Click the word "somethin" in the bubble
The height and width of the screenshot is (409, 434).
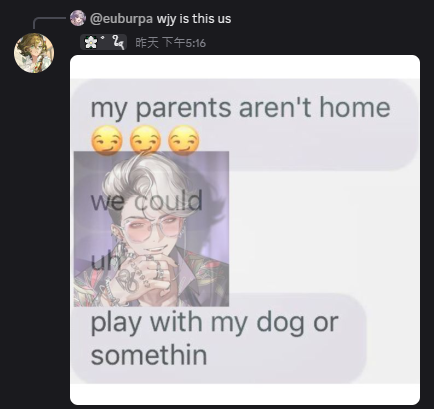[149, 355]
